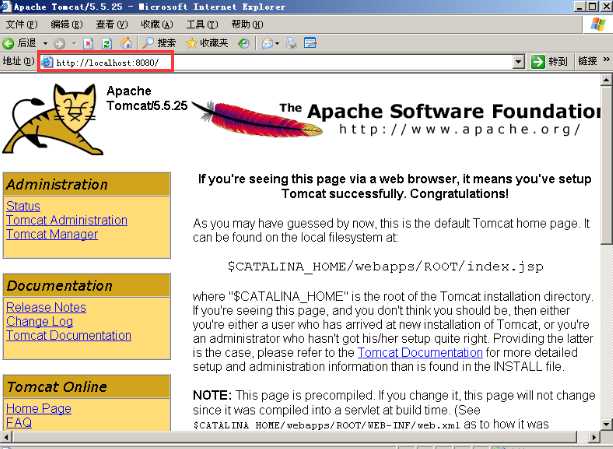Viewport: 613px width, 449px height.
Task: Click the Administration panel heading
Action: pyautogui.click(x=86, y=184)
